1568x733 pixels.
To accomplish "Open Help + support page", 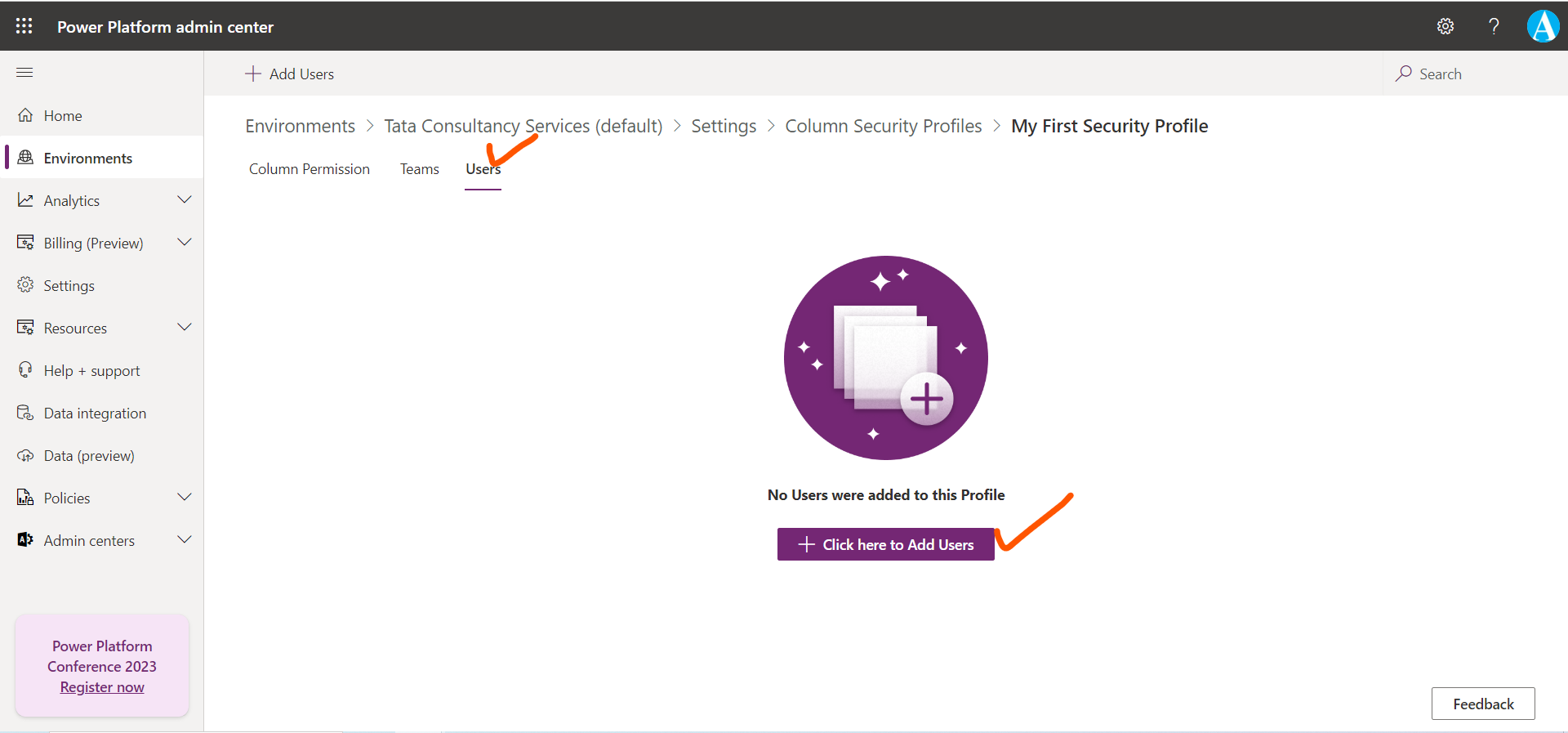I will click(91, 371).
